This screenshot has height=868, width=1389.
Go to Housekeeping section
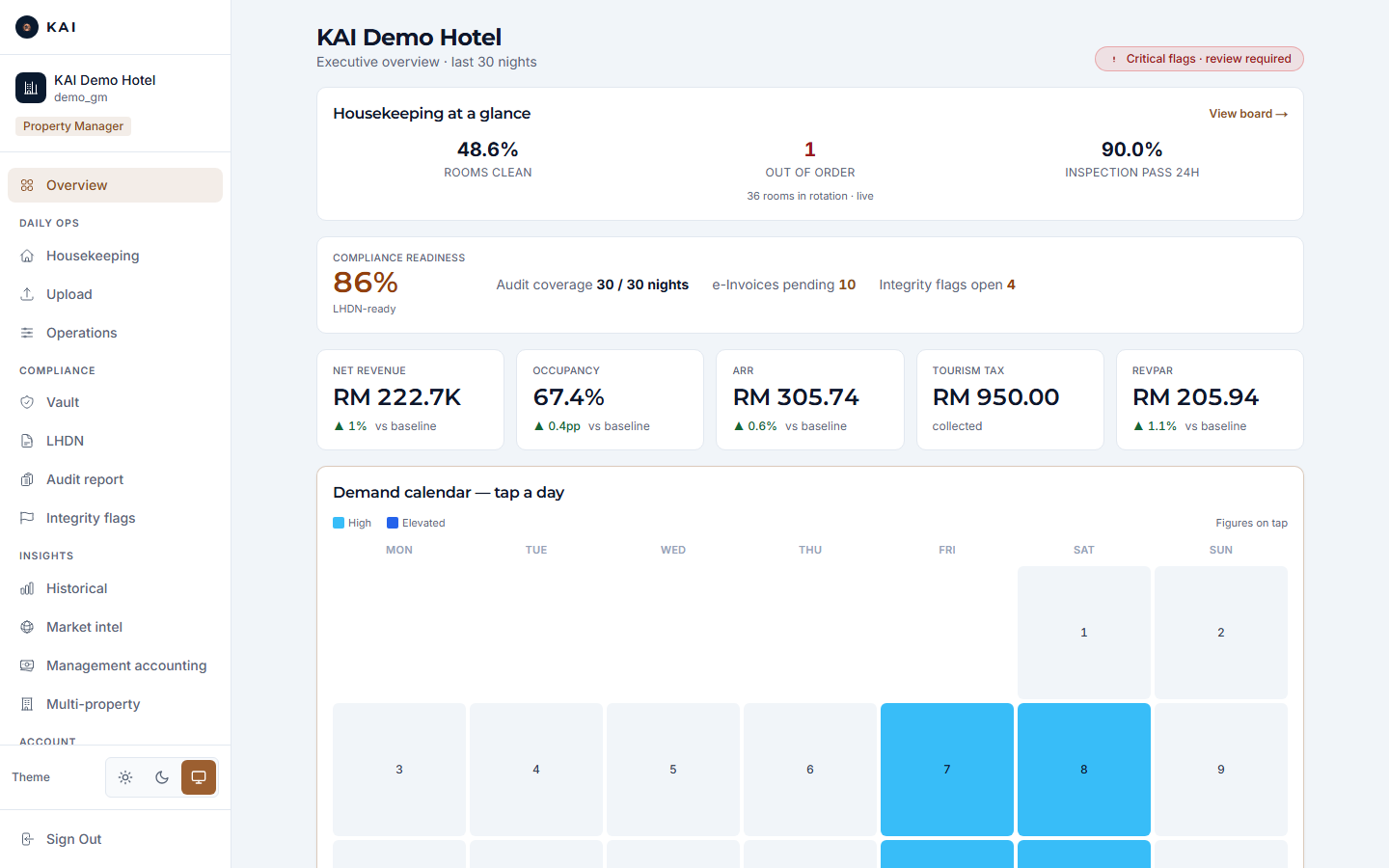[x=115, y=256]
